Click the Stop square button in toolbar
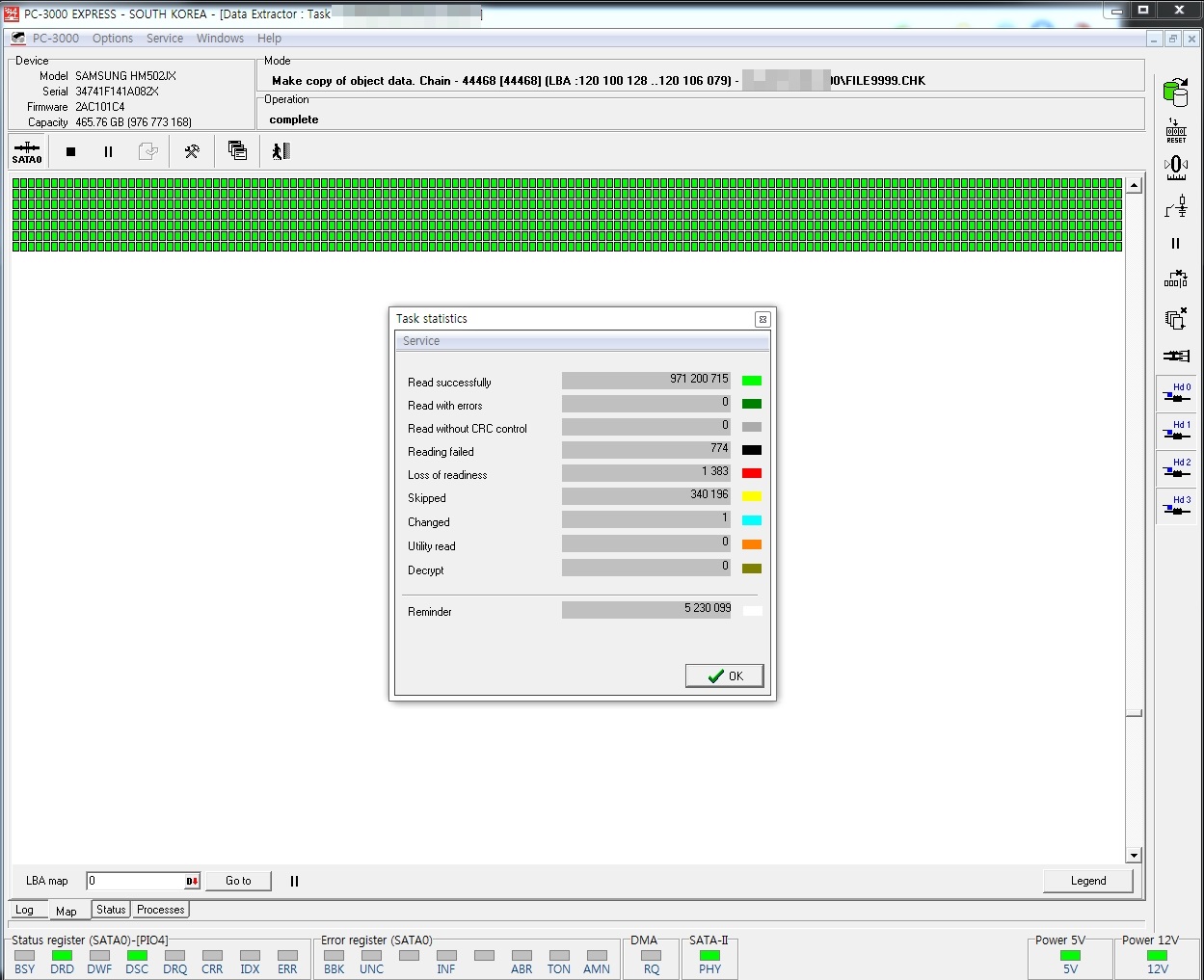1204x980 pixels. [x=70, y=151]
